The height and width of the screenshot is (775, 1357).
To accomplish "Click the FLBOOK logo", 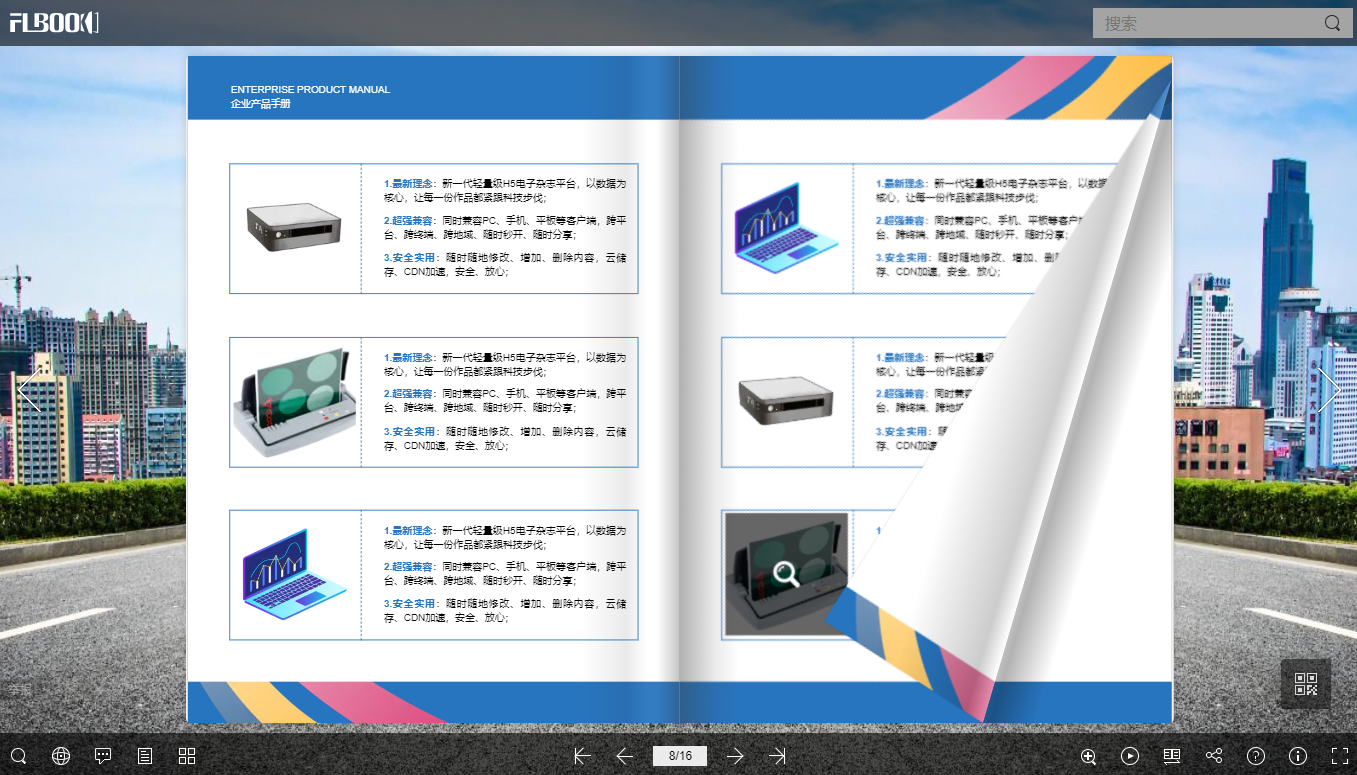I will tap(54, 22).
